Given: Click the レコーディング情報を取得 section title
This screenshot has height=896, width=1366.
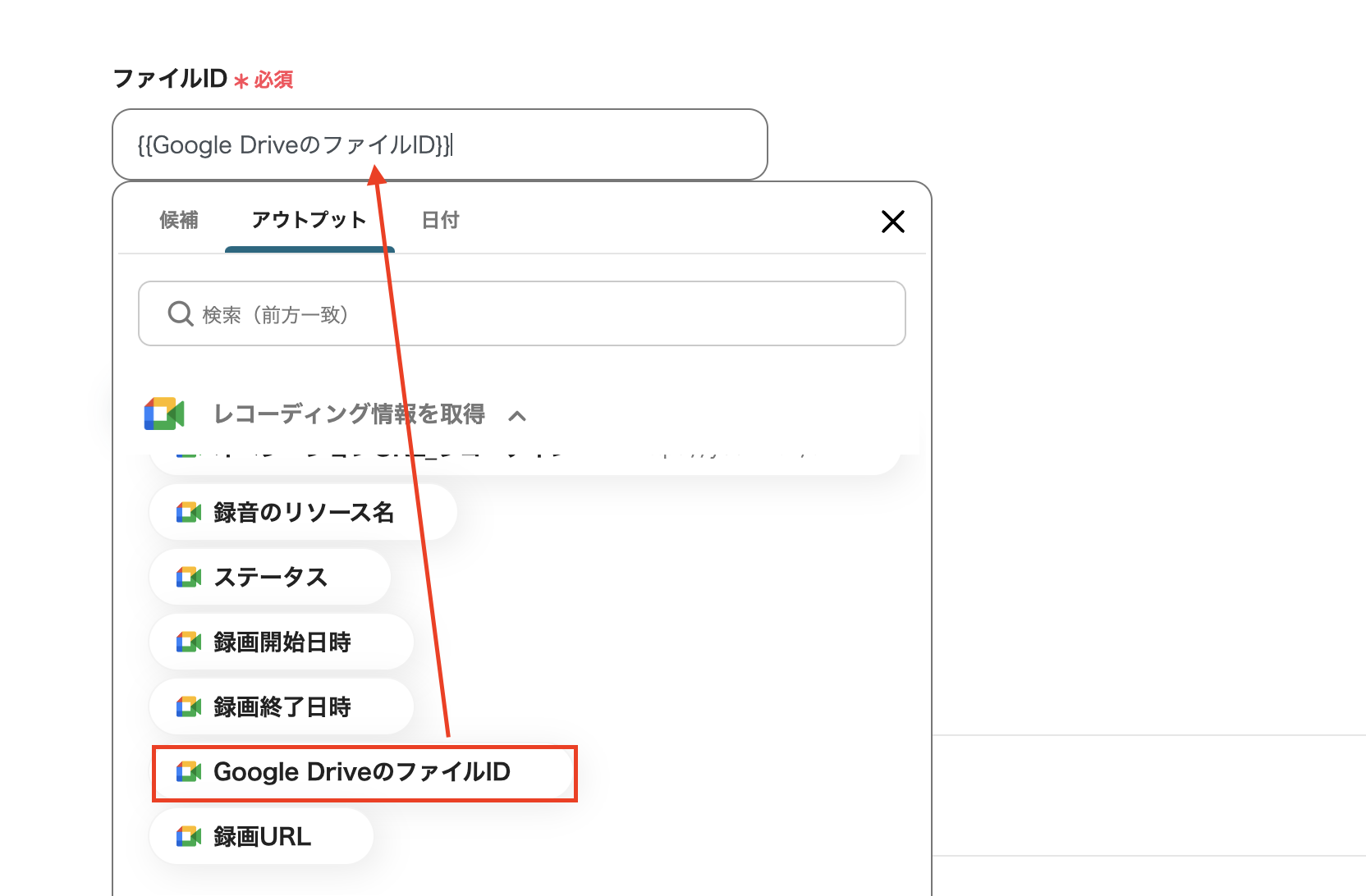Looking at the screenshot, I should click(349, 414).
